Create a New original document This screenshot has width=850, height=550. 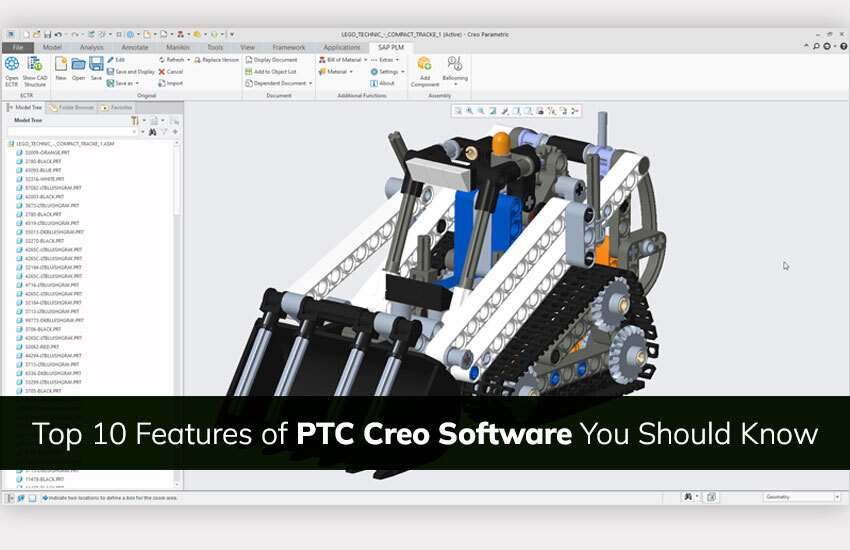click(61, 68)
